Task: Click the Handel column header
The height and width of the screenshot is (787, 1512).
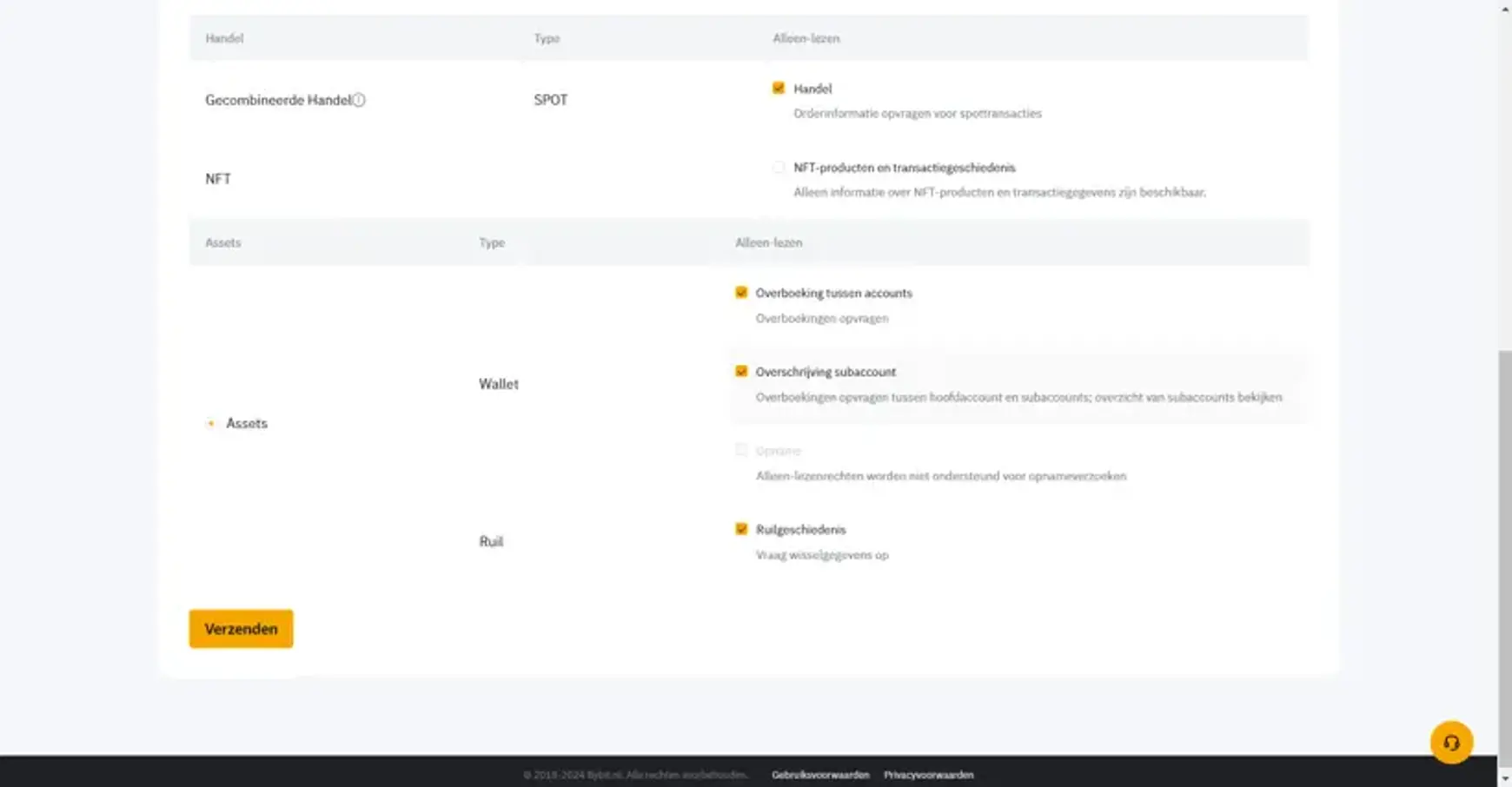Action: (224, 38)
